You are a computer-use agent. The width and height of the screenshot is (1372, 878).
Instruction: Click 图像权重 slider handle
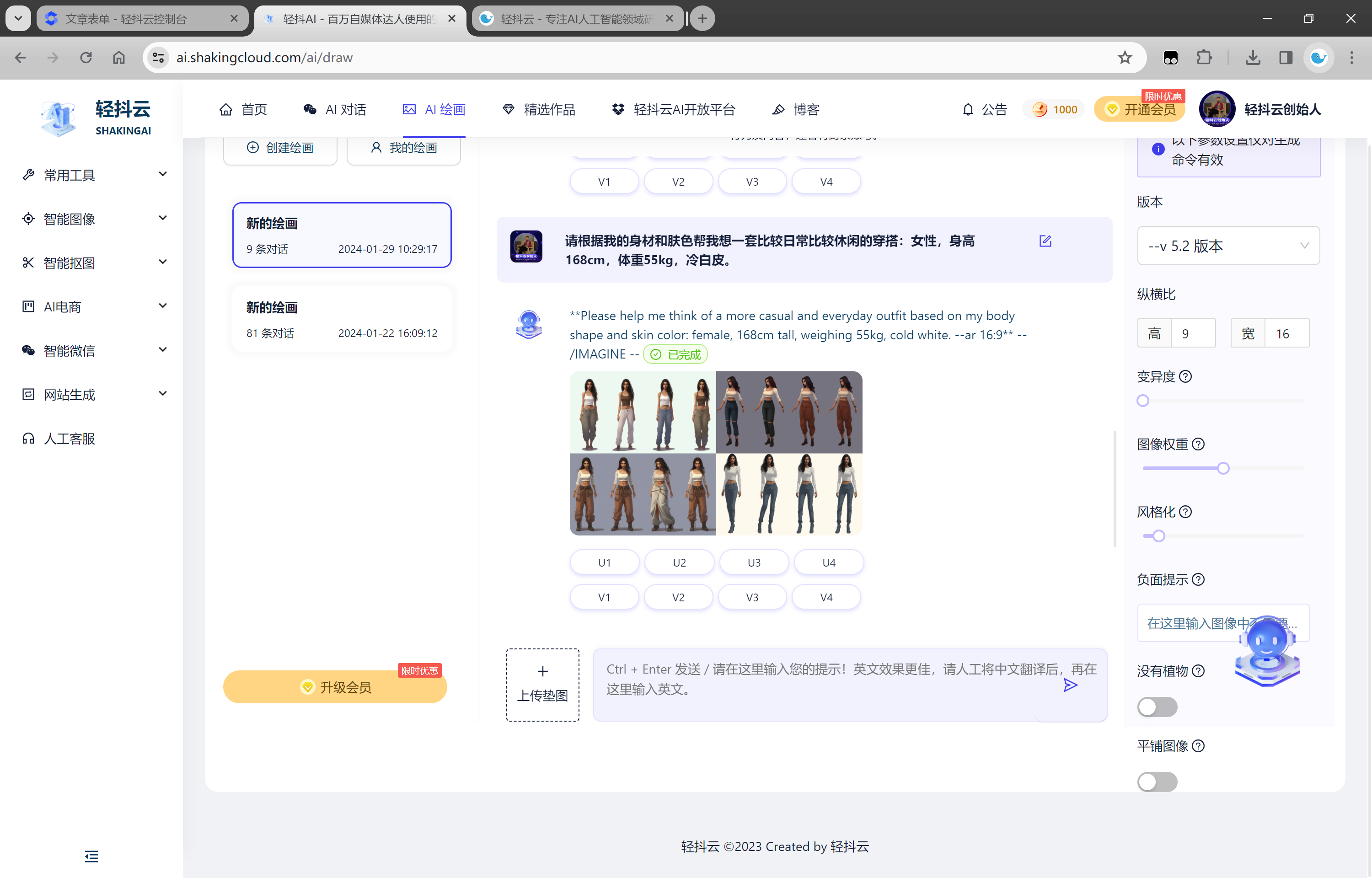1222,468
